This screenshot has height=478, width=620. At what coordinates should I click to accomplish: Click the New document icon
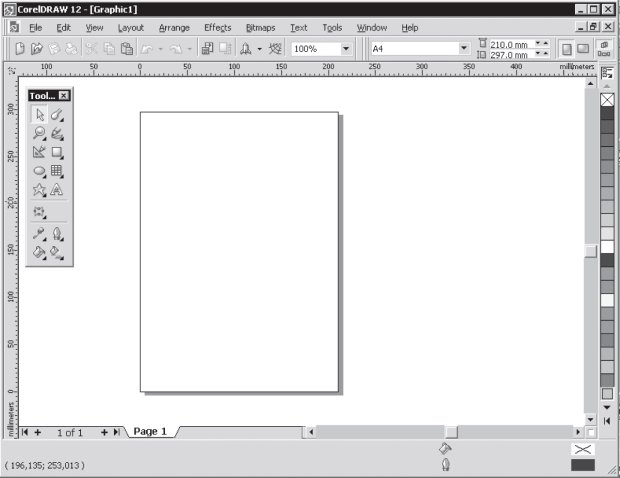pos(20,49)
